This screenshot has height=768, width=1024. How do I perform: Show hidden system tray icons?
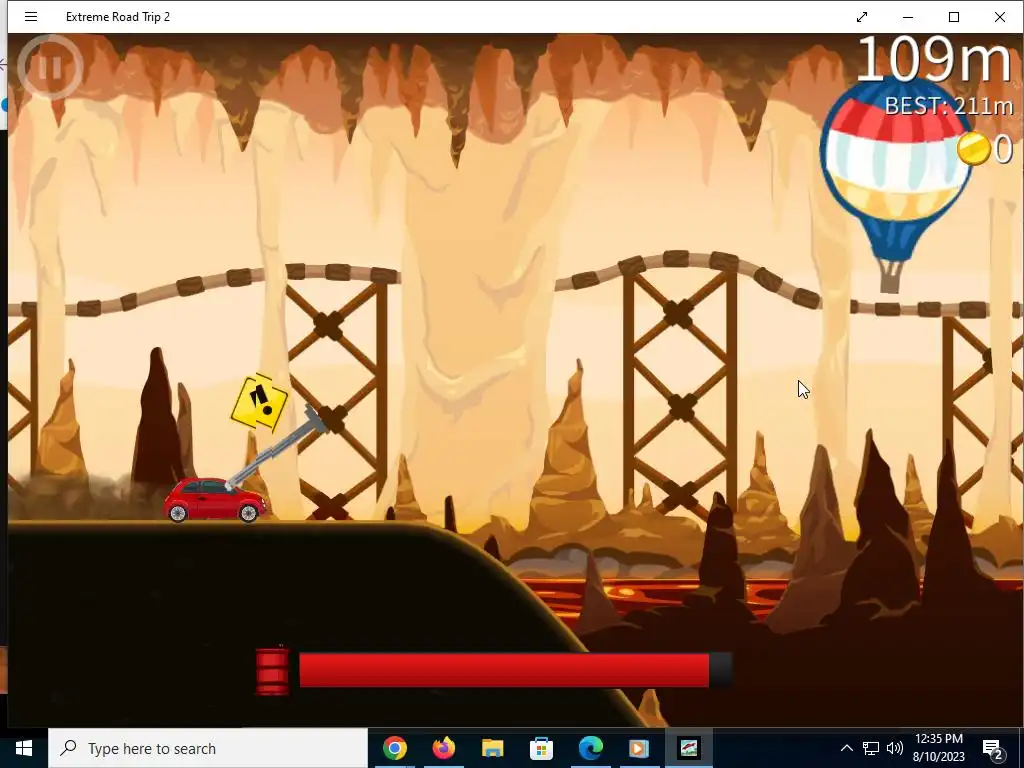846,748
